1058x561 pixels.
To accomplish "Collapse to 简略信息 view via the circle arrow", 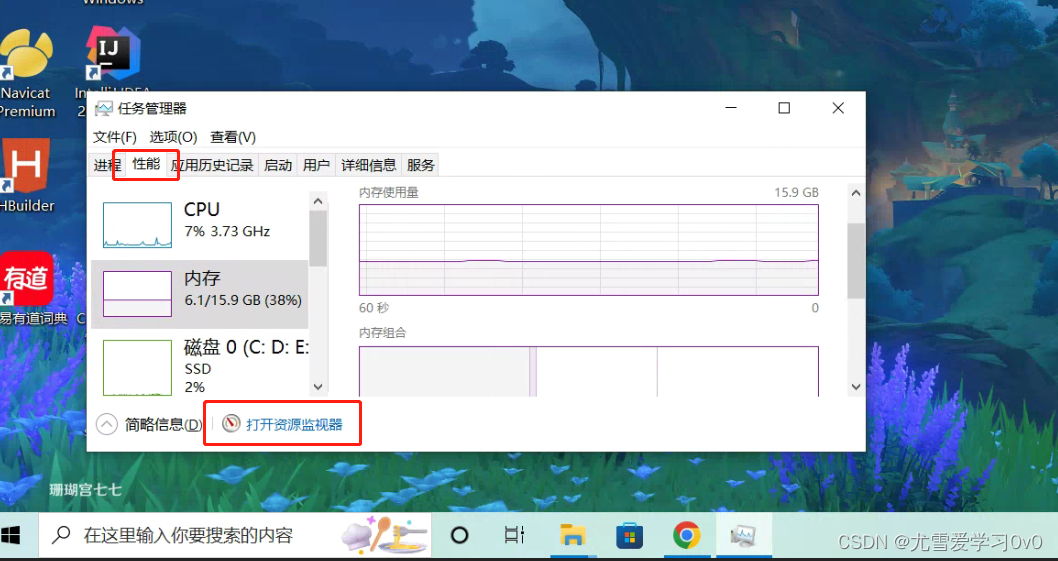I will pyautogui.click(x=107, y=425).
